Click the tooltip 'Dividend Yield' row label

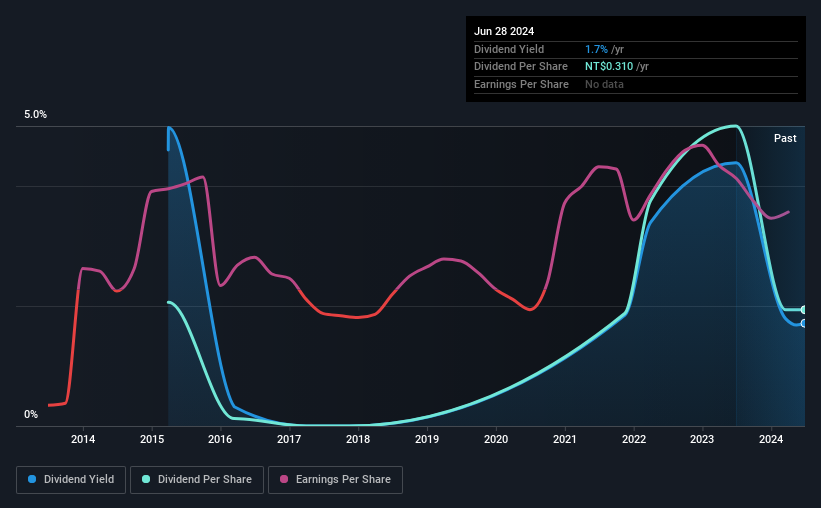tap(509, 49)
